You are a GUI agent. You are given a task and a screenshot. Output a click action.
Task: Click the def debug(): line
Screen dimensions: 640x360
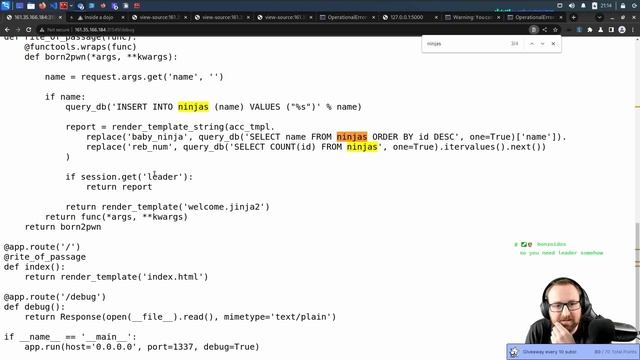[34, 307]
